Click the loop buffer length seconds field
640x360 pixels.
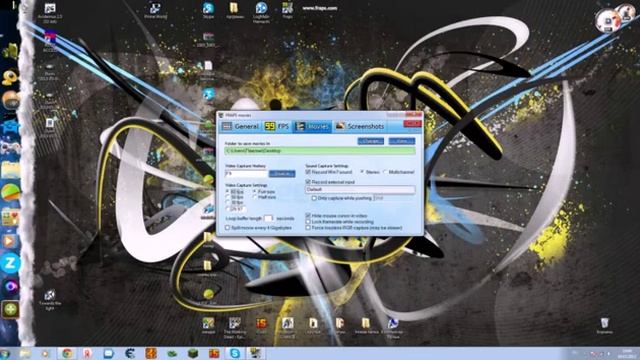(x=268, y=218)
